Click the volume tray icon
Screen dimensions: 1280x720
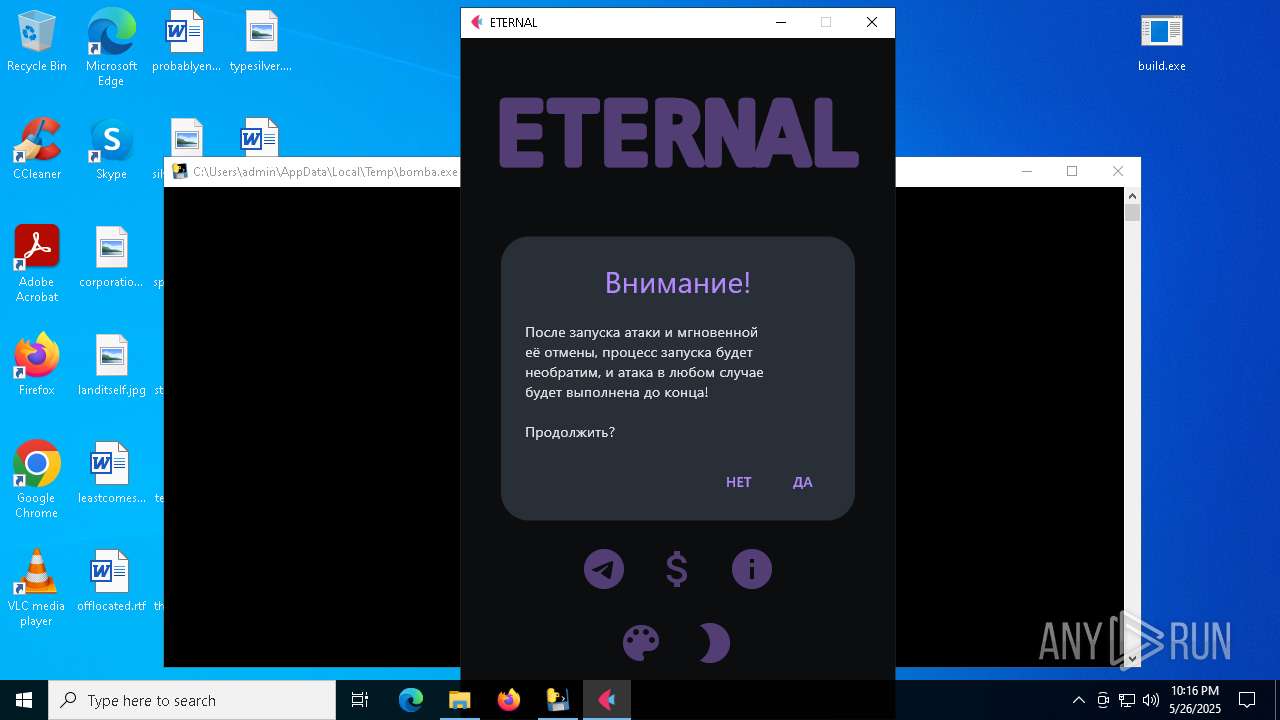pyautogui.click(x=1151, y=700)
